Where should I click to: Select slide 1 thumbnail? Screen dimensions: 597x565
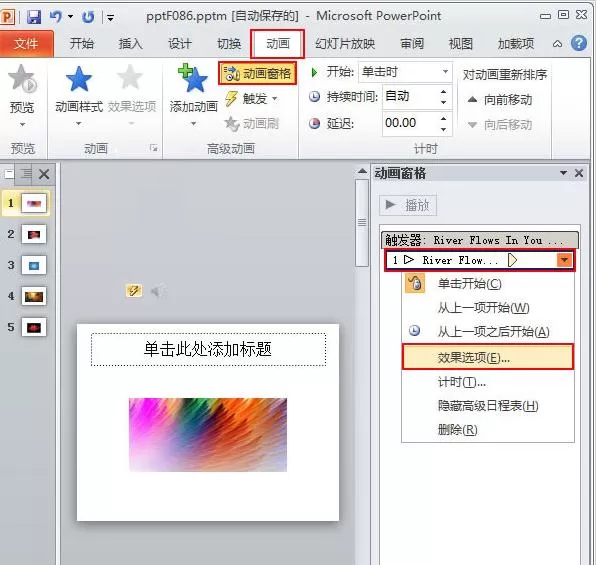[x=34, y=203]
